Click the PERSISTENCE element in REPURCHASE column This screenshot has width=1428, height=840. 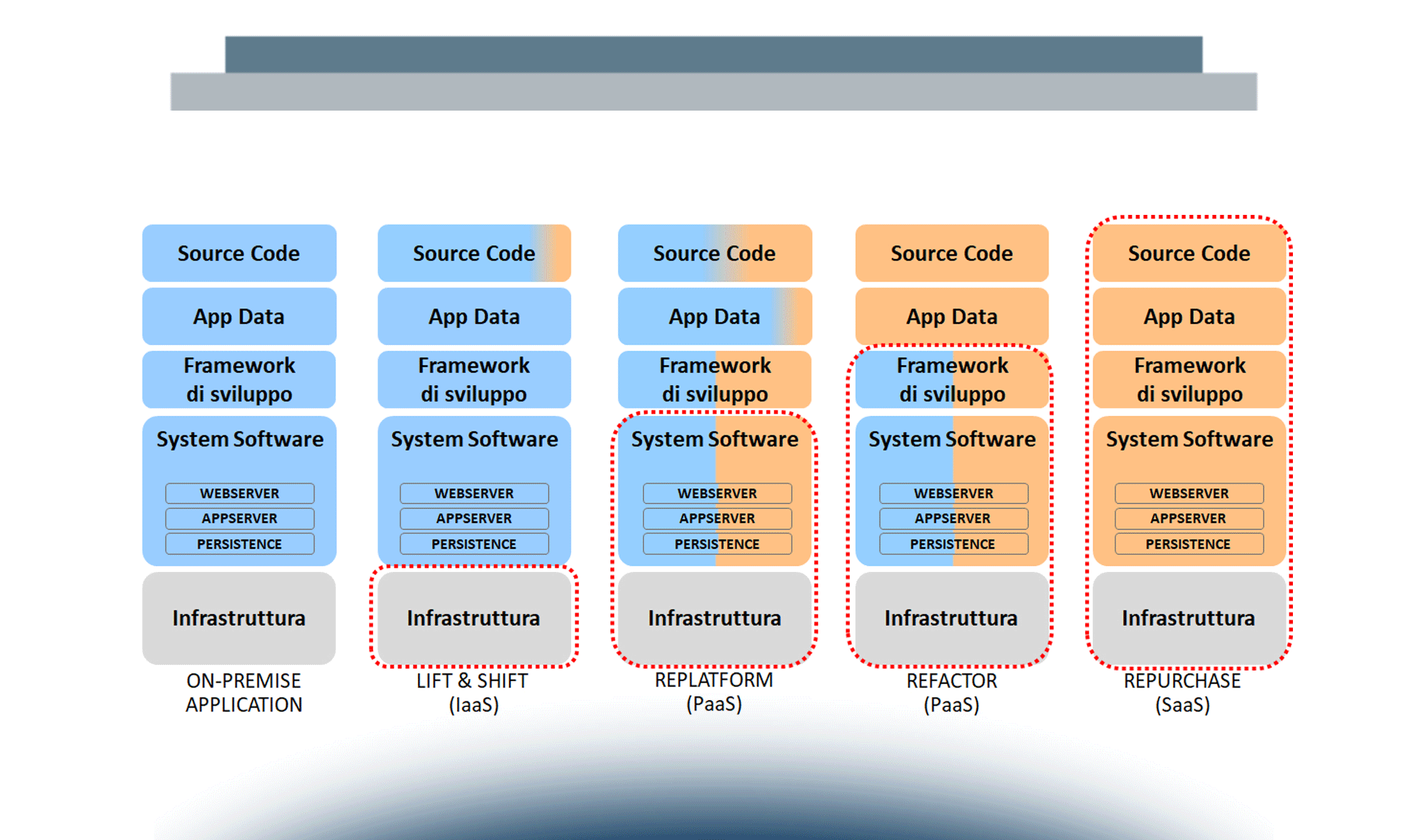pyautogui.click(x=1188, y=544)
